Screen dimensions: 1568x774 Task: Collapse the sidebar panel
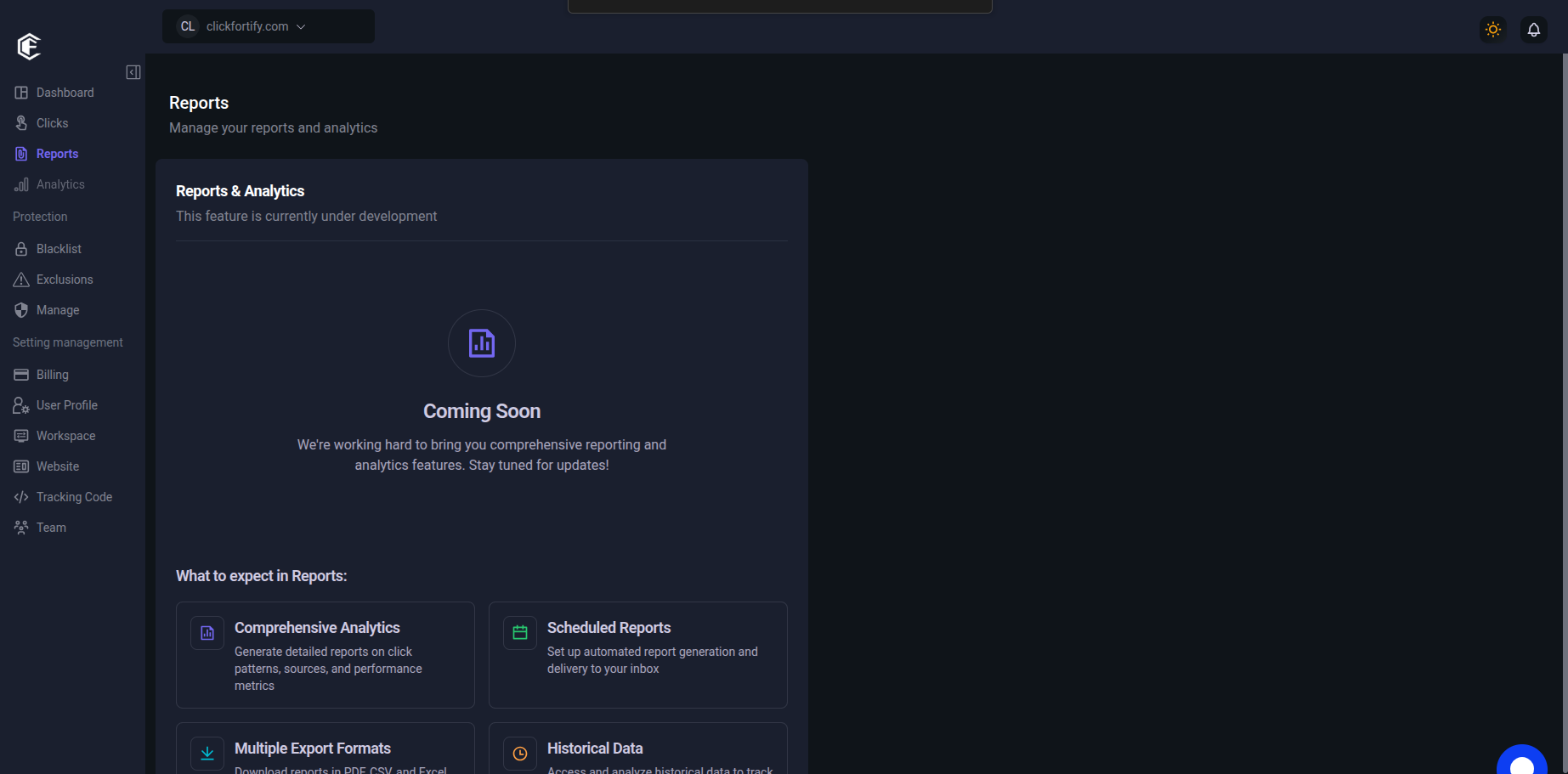coord(133,72)
